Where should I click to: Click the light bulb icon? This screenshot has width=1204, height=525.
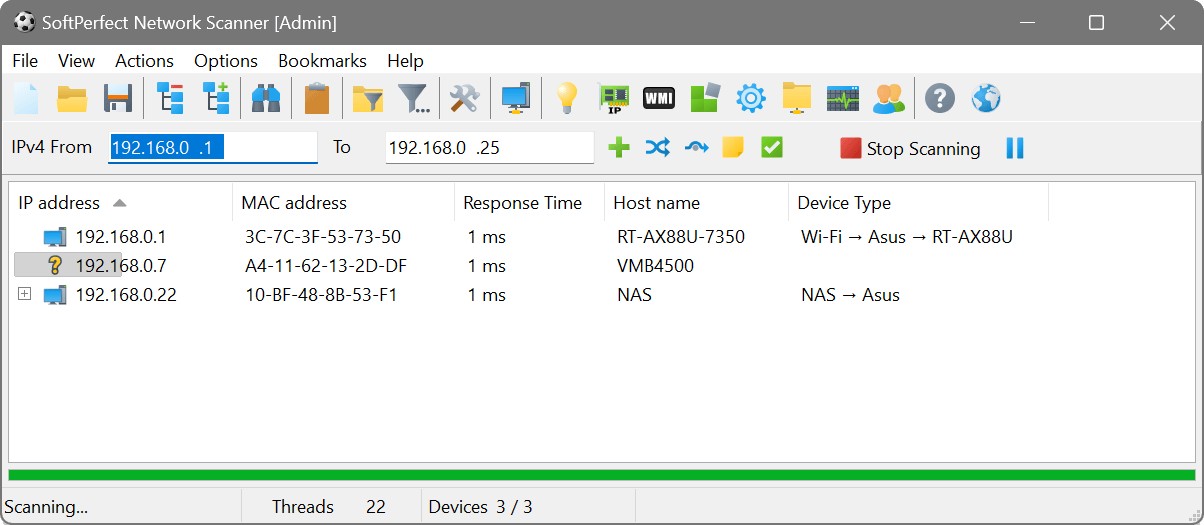(567, 98)
